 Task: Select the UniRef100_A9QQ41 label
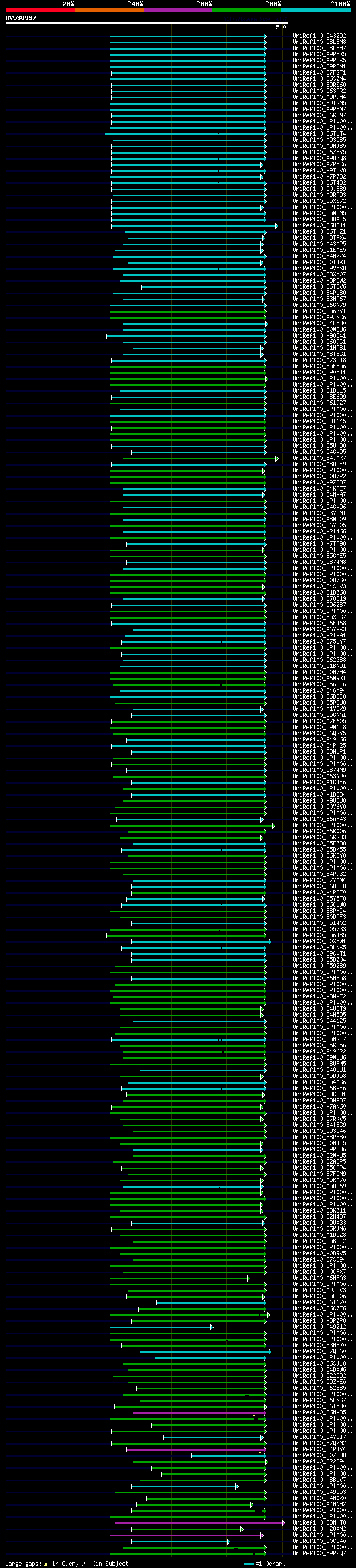tap(319, 335)
